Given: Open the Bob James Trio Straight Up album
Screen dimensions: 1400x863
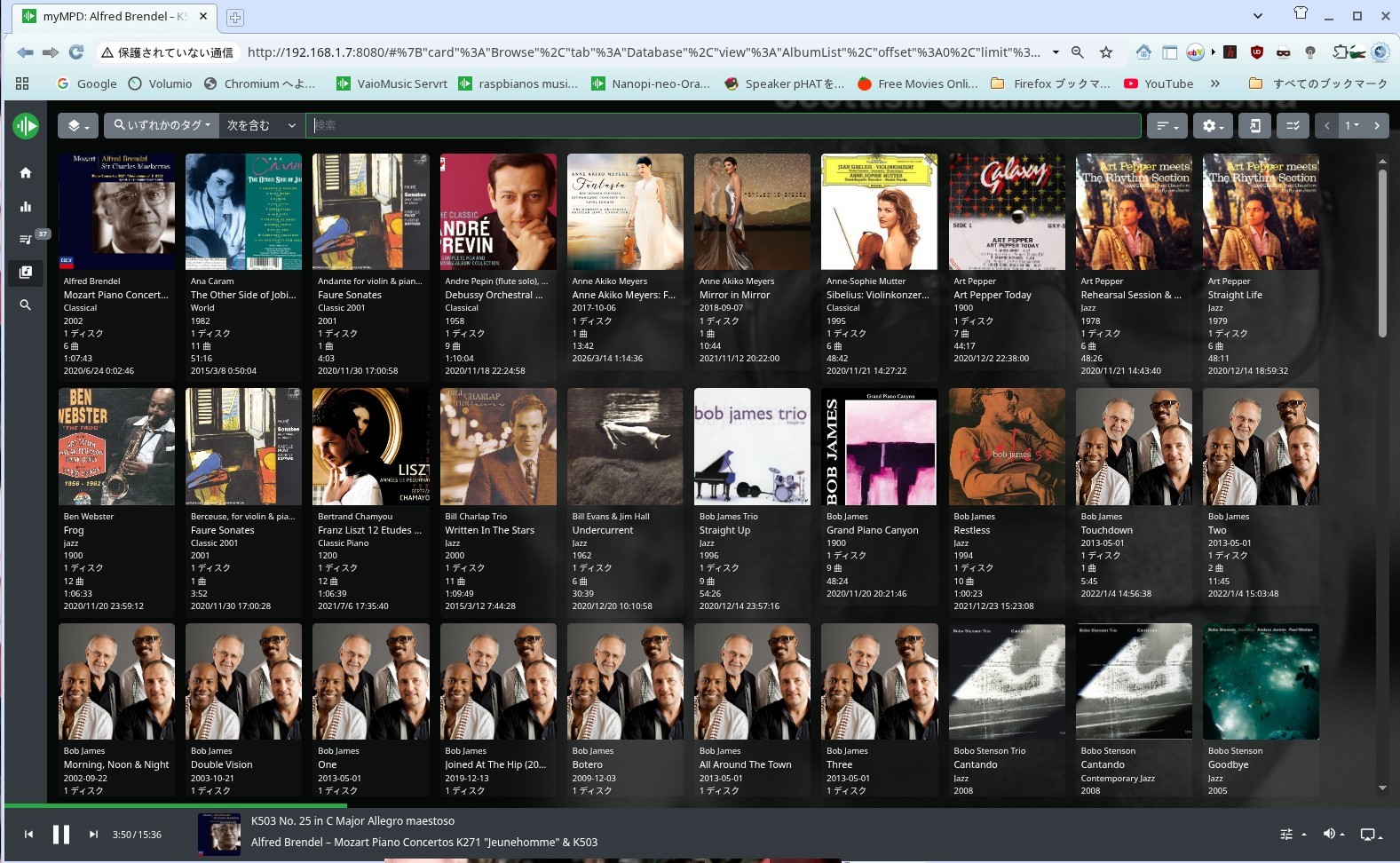Looking at the screenshot, I should click(751, 447).
